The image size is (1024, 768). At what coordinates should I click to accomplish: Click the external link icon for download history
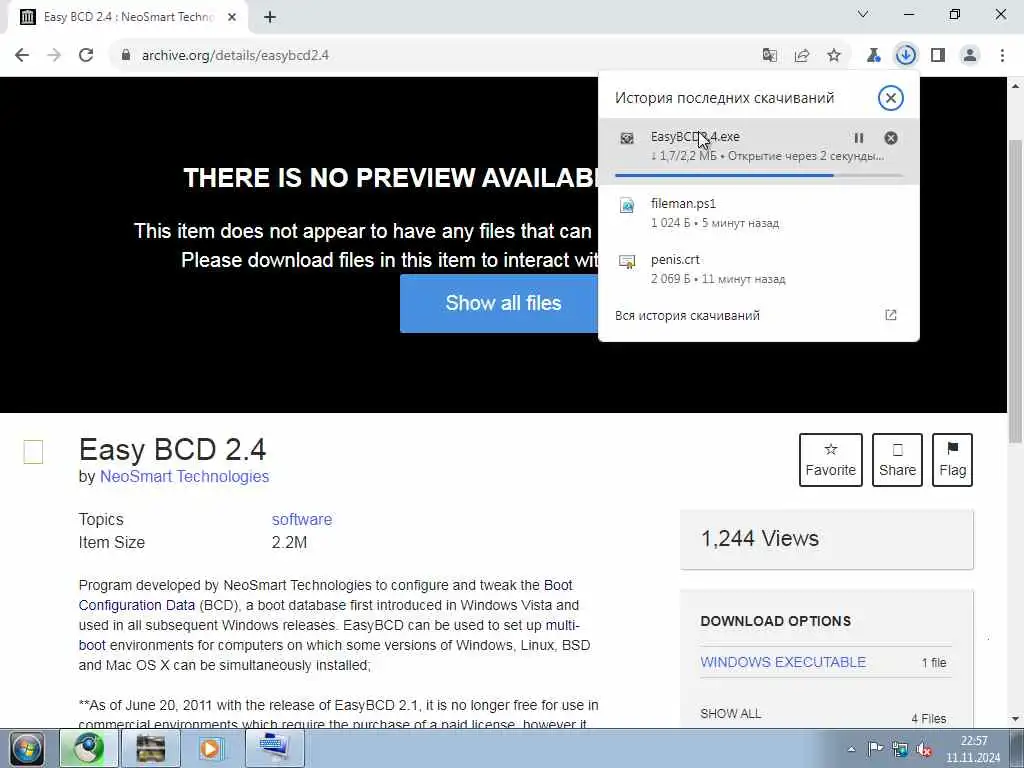891,315
